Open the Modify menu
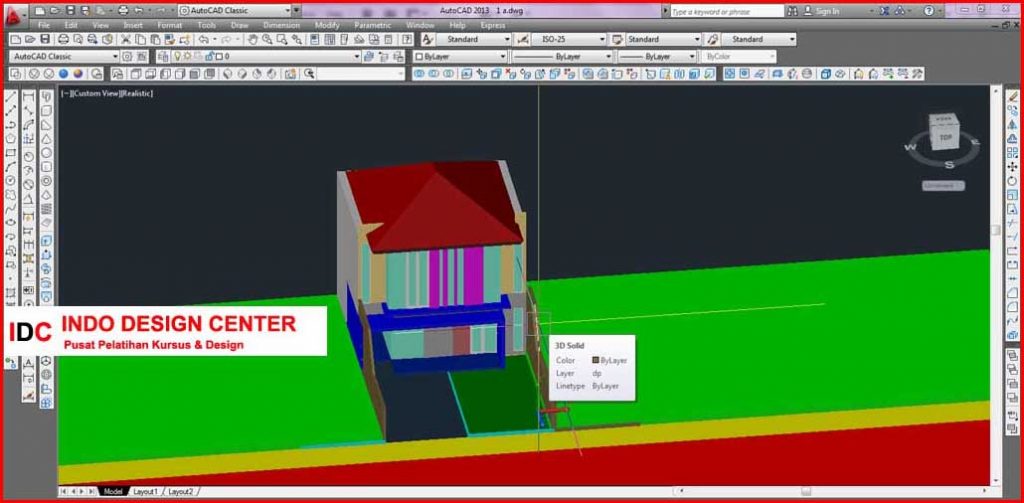1024x503 pixels. pos(327,25)
